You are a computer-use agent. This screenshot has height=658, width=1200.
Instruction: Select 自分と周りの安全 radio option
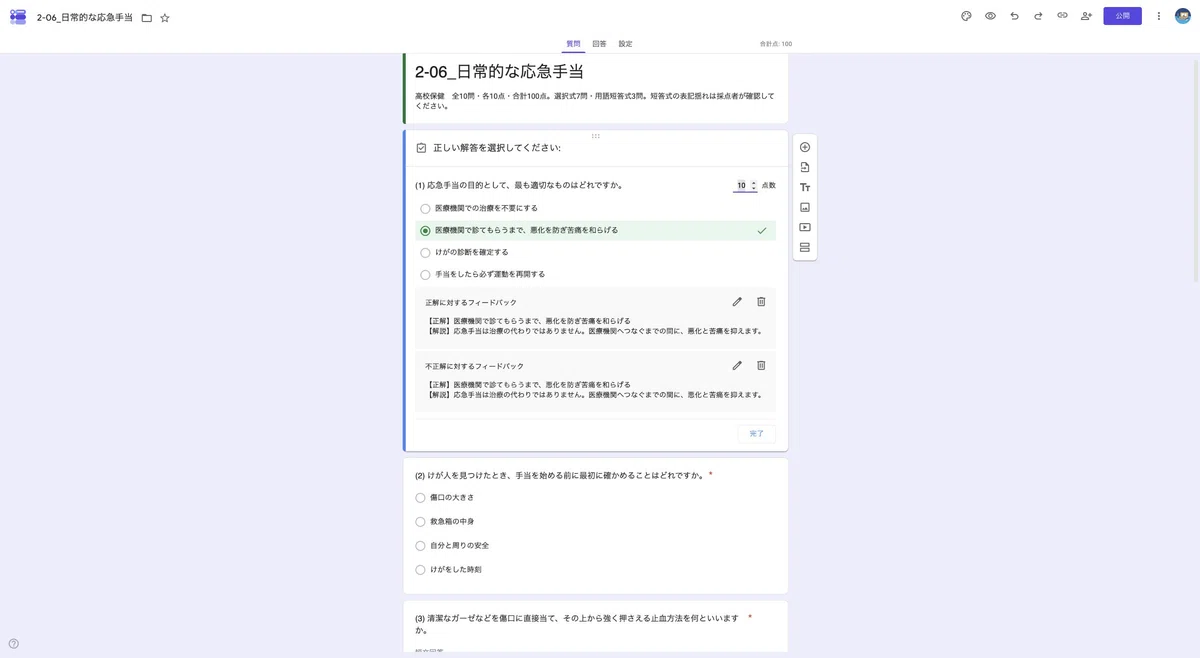tap(420, 545)
